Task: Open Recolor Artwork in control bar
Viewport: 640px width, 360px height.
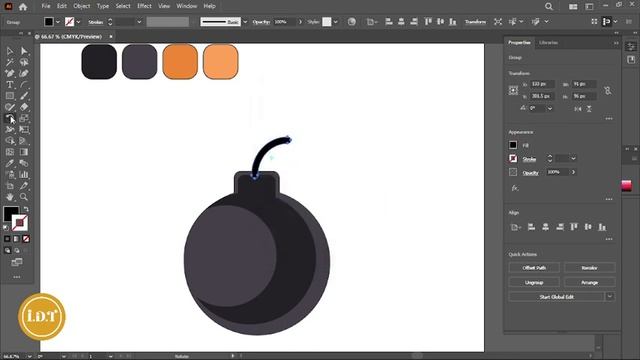Action: 351,22
